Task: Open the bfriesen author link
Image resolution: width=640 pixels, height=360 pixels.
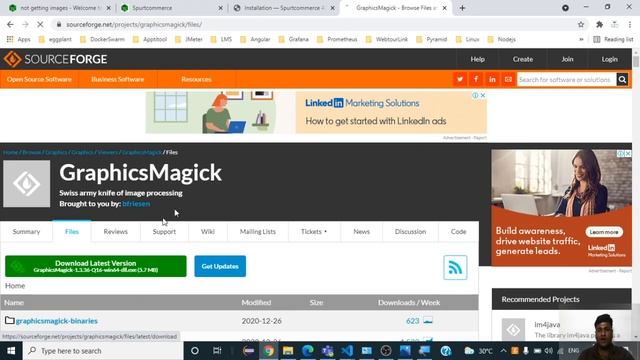Action: coord(136,204)
